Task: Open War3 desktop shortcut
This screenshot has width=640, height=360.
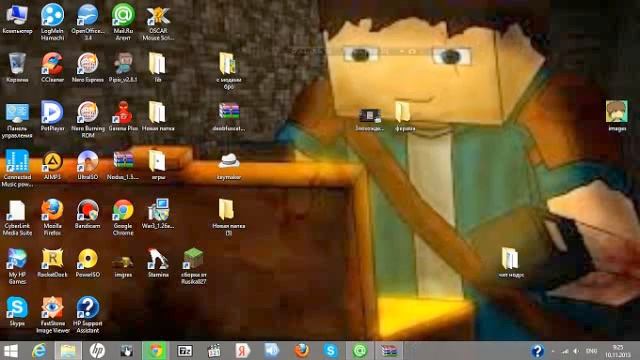Action: pyautogui.click(x=158, y=214)
